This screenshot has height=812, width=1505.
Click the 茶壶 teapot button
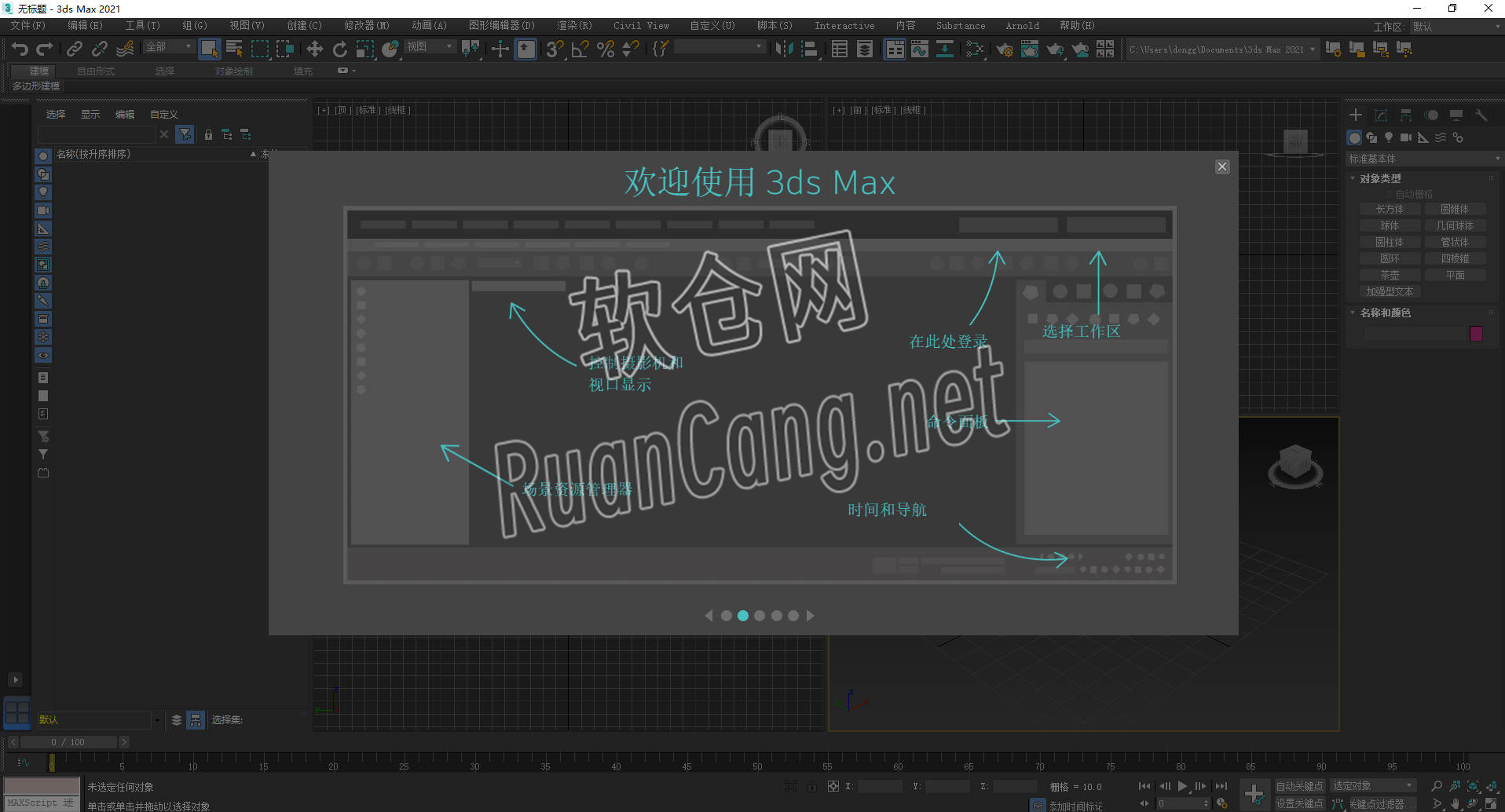coord(1390,276)
